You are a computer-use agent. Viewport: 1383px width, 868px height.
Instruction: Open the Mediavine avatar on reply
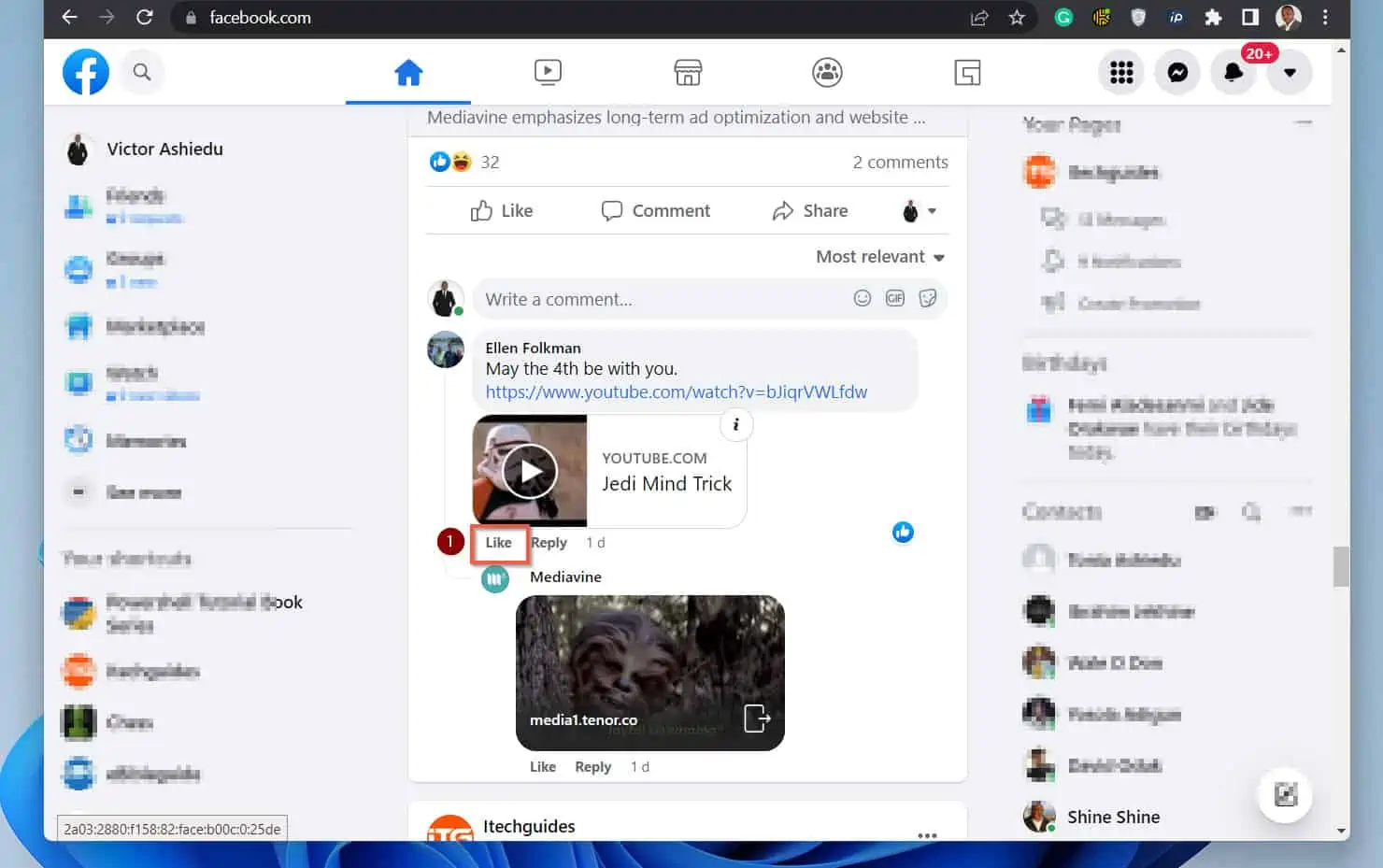coord(495,579)
